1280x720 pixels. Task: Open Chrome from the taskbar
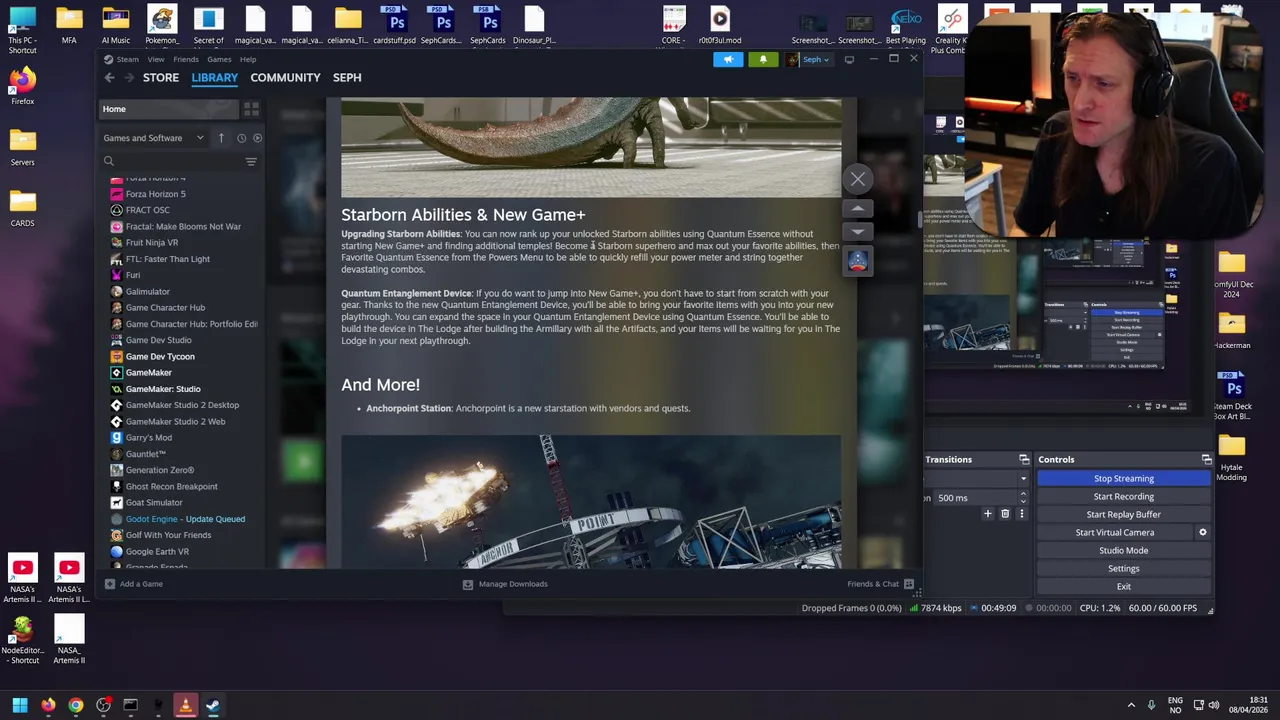(x=76, y=705)
